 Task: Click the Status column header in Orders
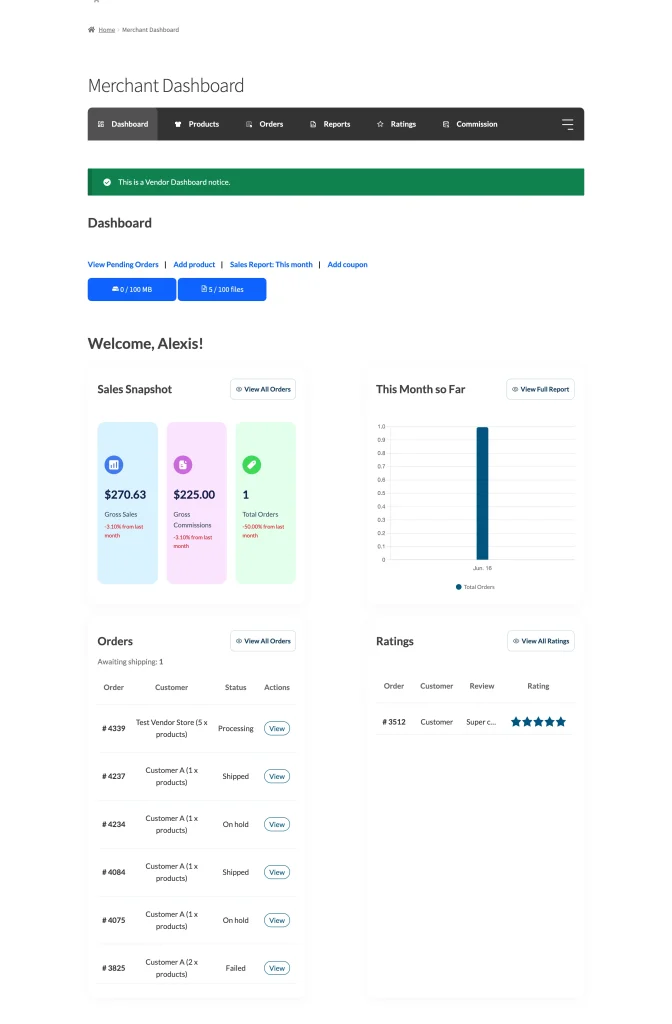point(236,688)
